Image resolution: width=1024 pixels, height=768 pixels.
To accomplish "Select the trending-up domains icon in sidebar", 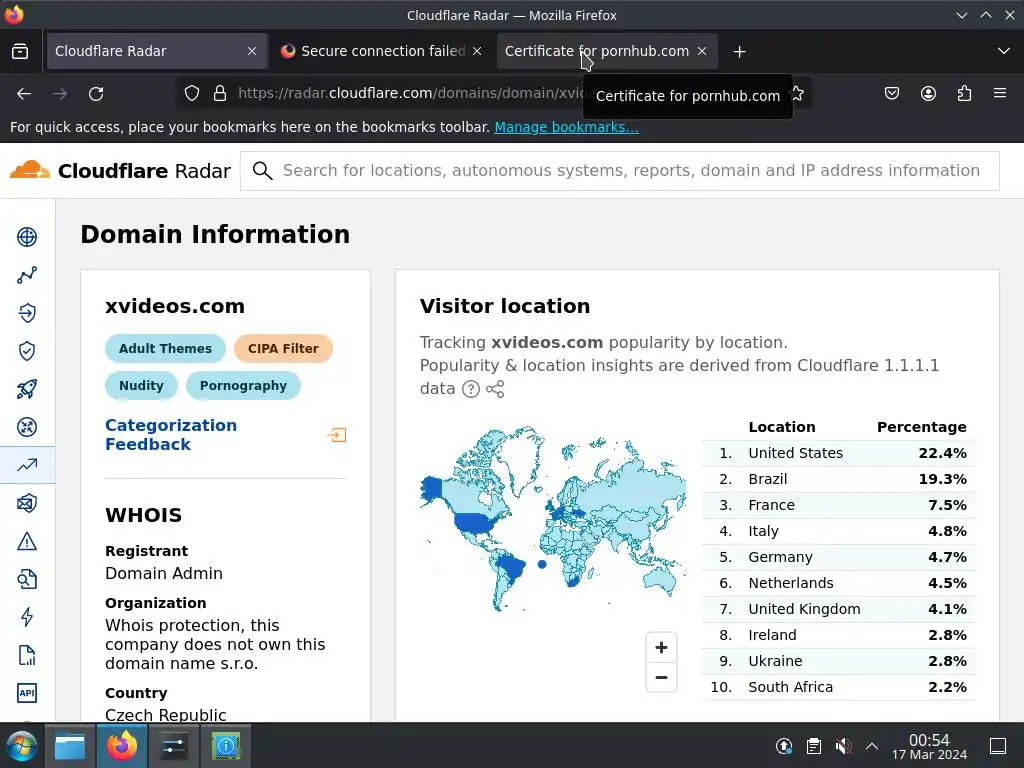I will (x=27, y=465).
